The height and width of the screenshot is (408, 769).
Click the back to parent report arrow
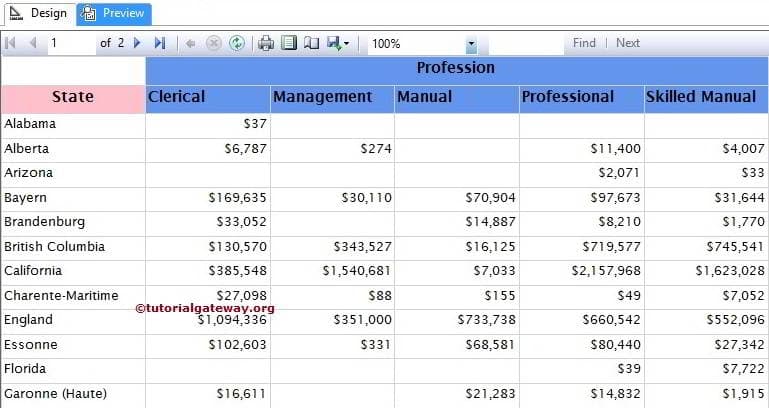coord(190,43)
